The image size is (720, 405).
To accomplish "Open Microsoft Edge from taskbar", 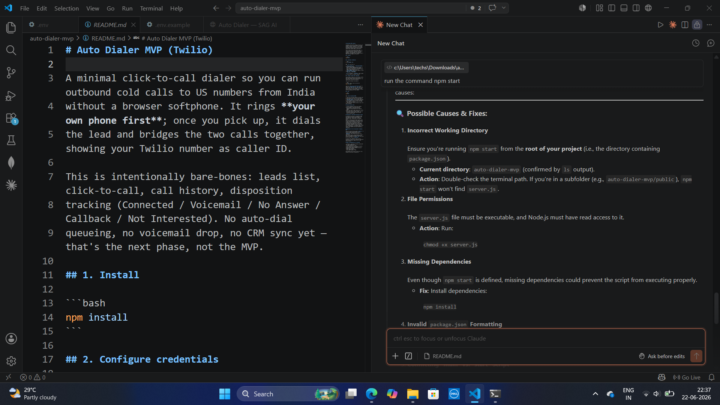I will coord(371,394).
